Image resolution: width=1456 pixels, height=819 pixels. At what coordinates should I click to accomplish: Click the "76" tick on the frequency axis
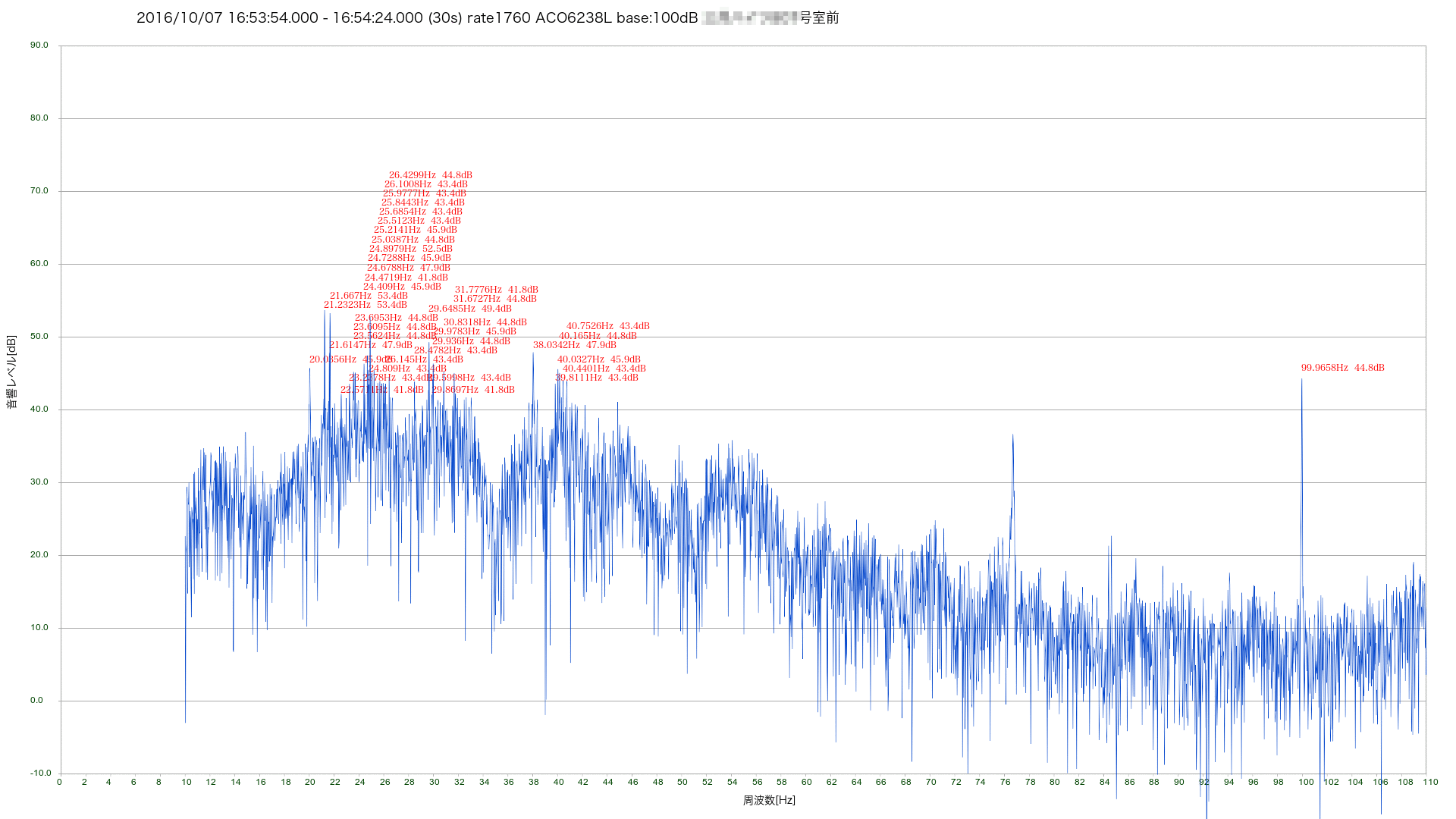[1006, 782]
